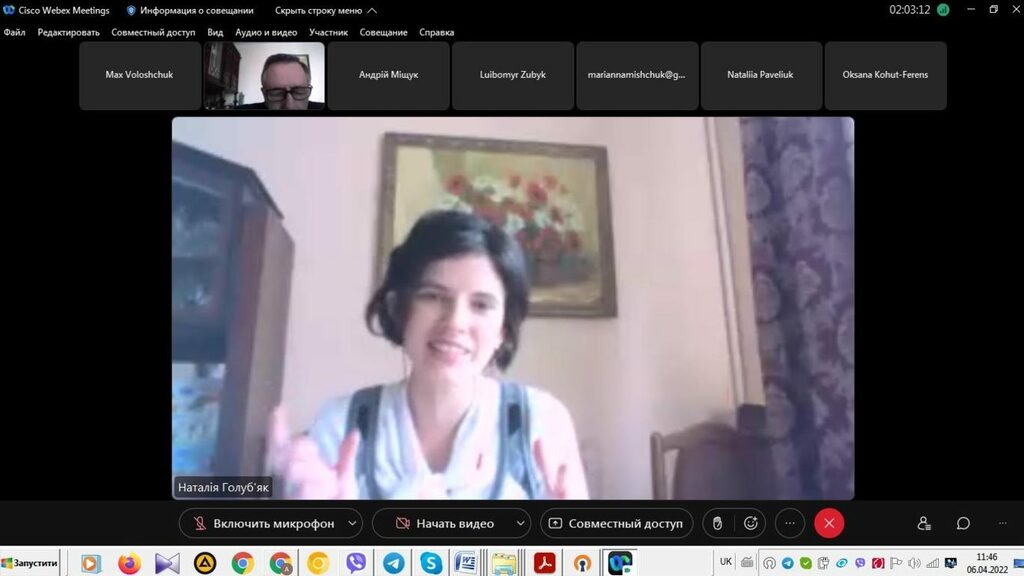Screen dimensions: 1024x576
Task: Leave meeting with red X button
Action: (x=829, y=523)
